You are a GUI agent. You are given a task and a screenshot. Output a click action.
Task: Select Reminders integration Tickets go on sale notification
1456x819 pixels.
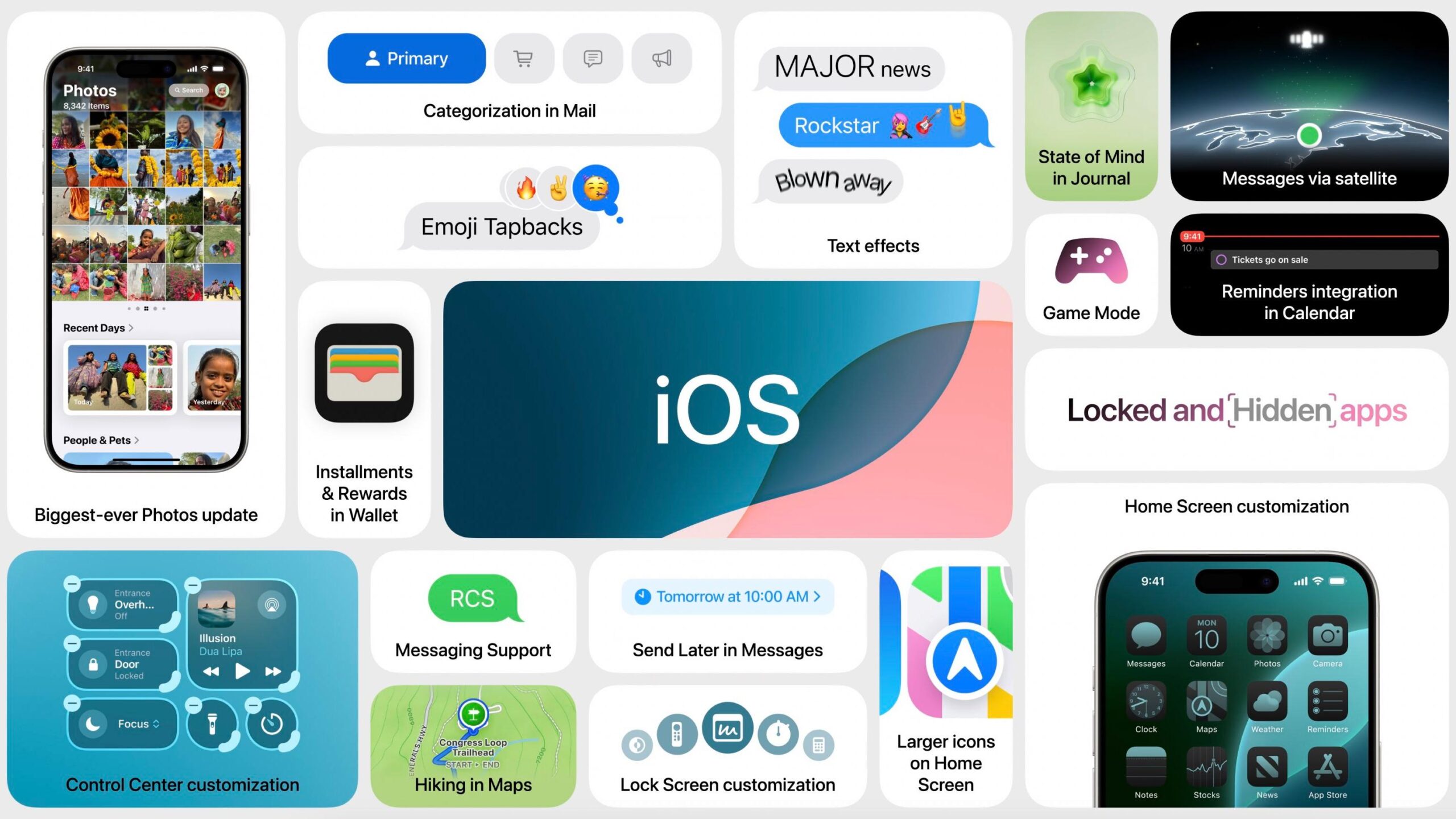(1310, 260)
